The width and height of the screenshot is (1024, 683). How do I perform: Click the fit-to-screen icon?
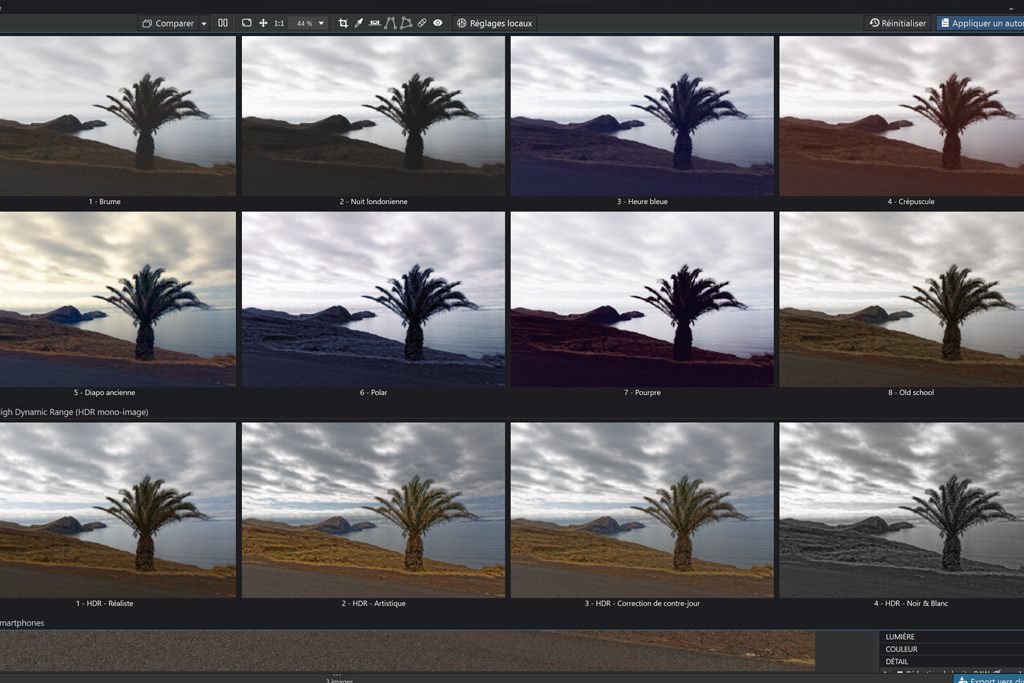[x=247, y=23]
